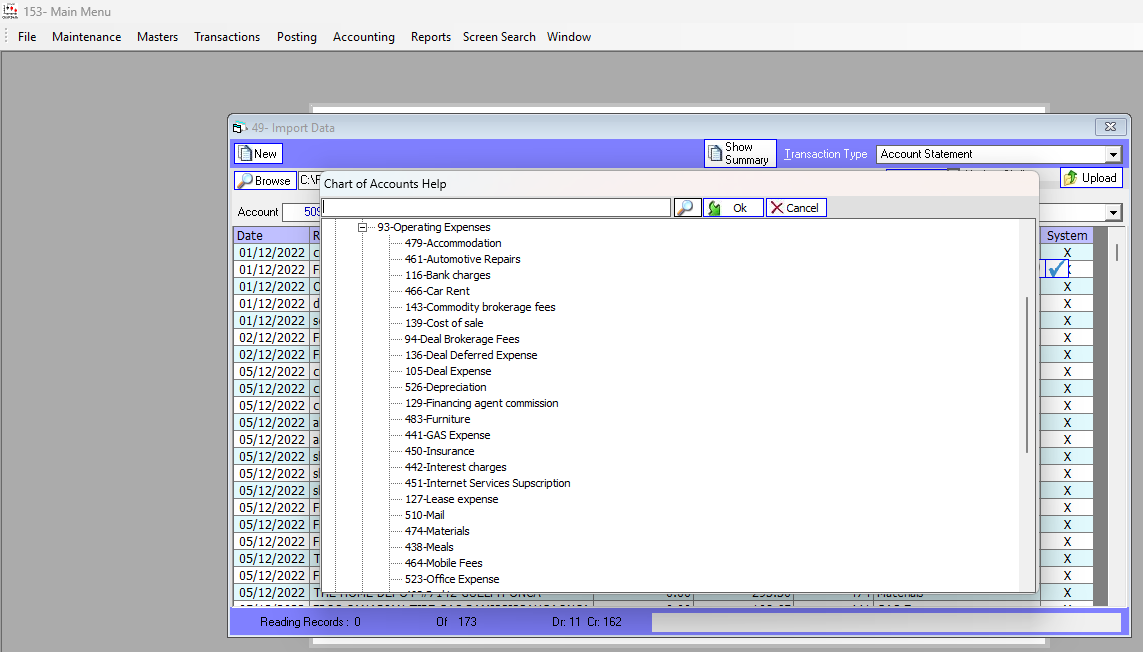Click the Account number input field

(302, 212)
